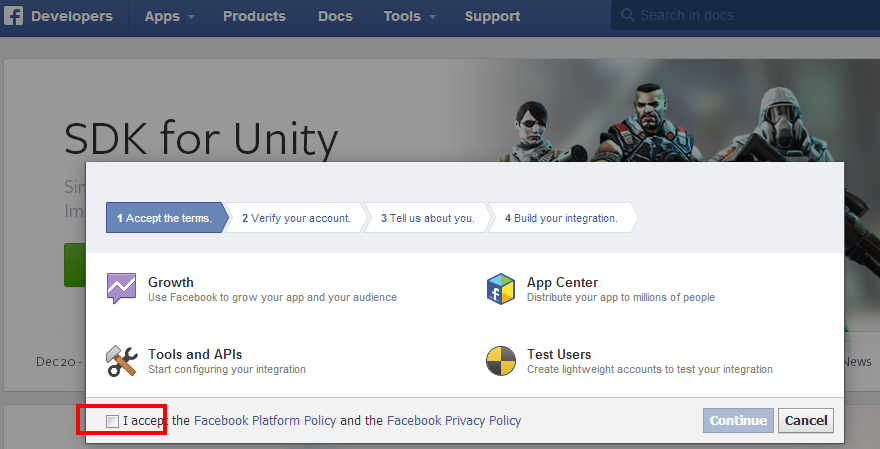Click the App Center heading
Screen dimensions: 880x449
(562, 282)
